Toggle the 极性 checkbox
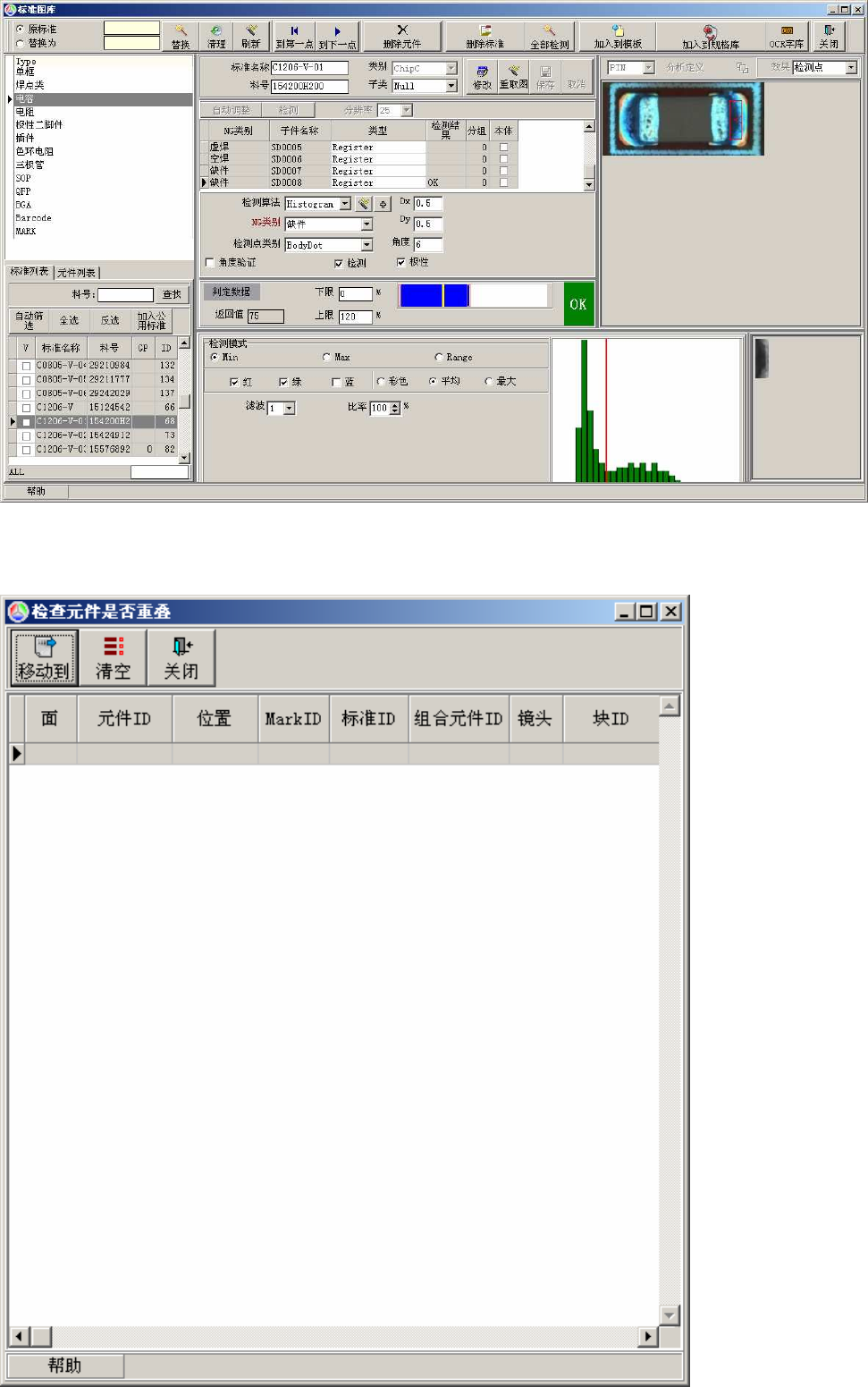This screenshot has width=868, height=1387. pyautogui.click(x=400, y=262)
